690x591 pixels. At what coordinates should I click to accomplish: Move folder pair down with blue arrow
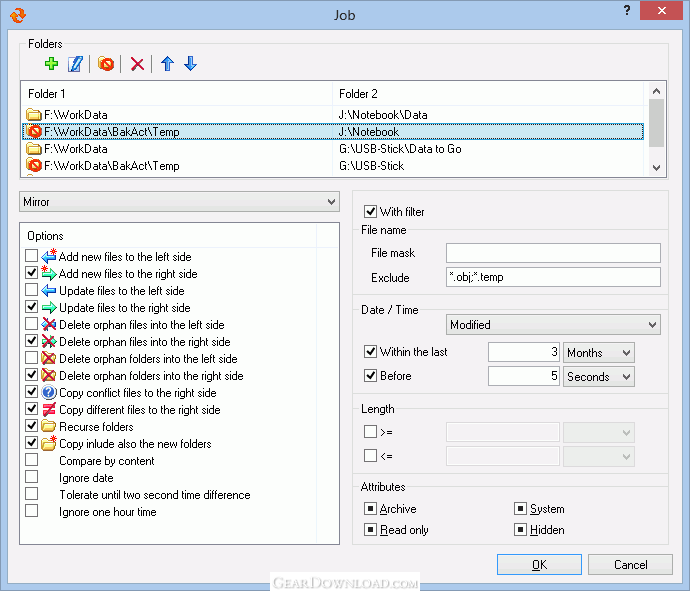tap(190, 64)
